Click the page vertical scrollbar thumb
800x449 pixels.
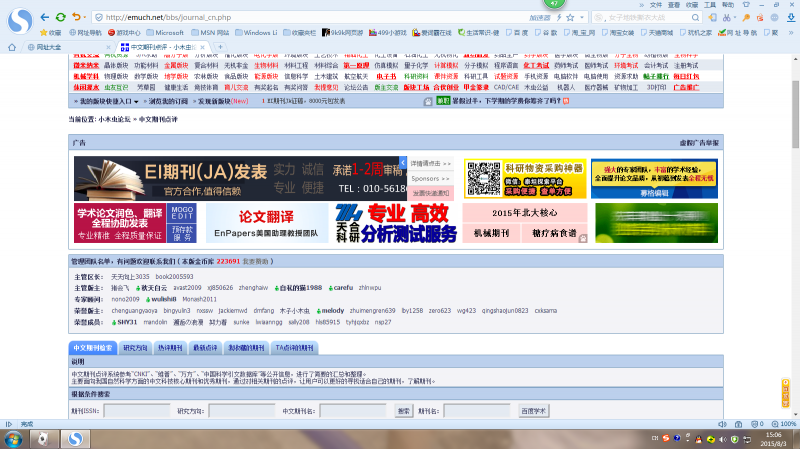point(795,114)
